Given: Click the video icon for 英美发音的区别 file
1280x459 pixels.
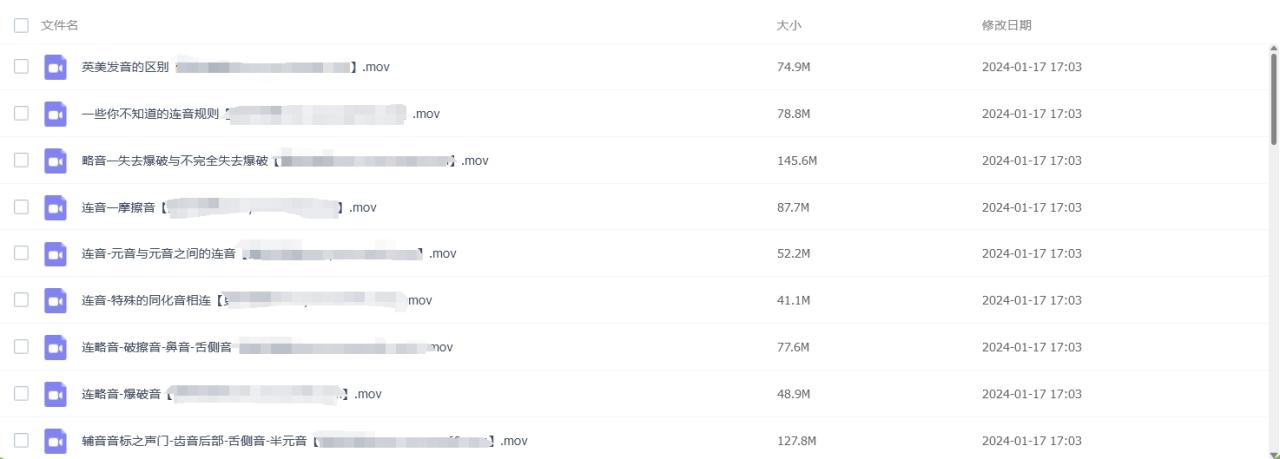Looking at the screenshot, I should point(56,67).
